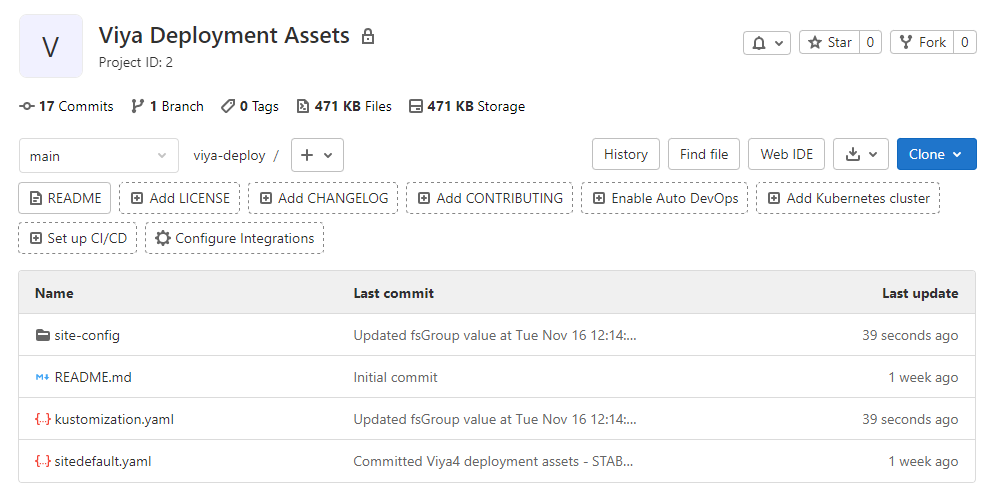Image resolution: width=991 pixels, height=491 pixels.
Task: Open the 17 Commits link
Action: (x=66, y=106)
